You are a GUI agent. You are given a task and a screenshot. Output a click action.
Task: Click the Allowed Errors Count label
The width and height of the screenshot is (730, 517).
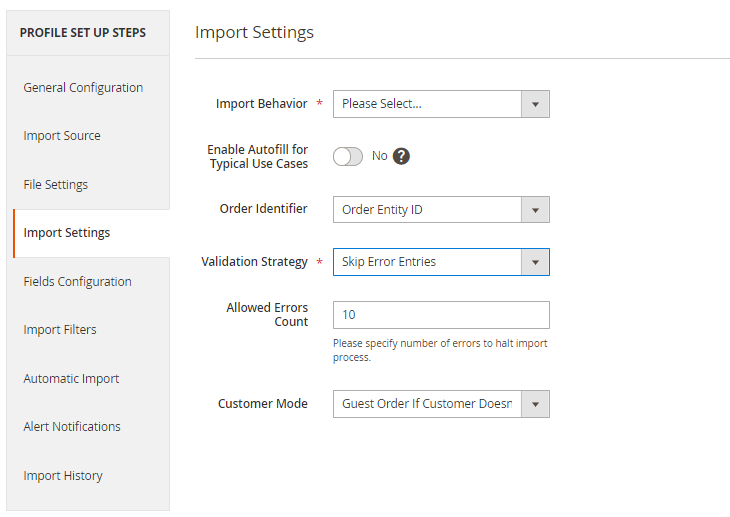coord(267,314)
